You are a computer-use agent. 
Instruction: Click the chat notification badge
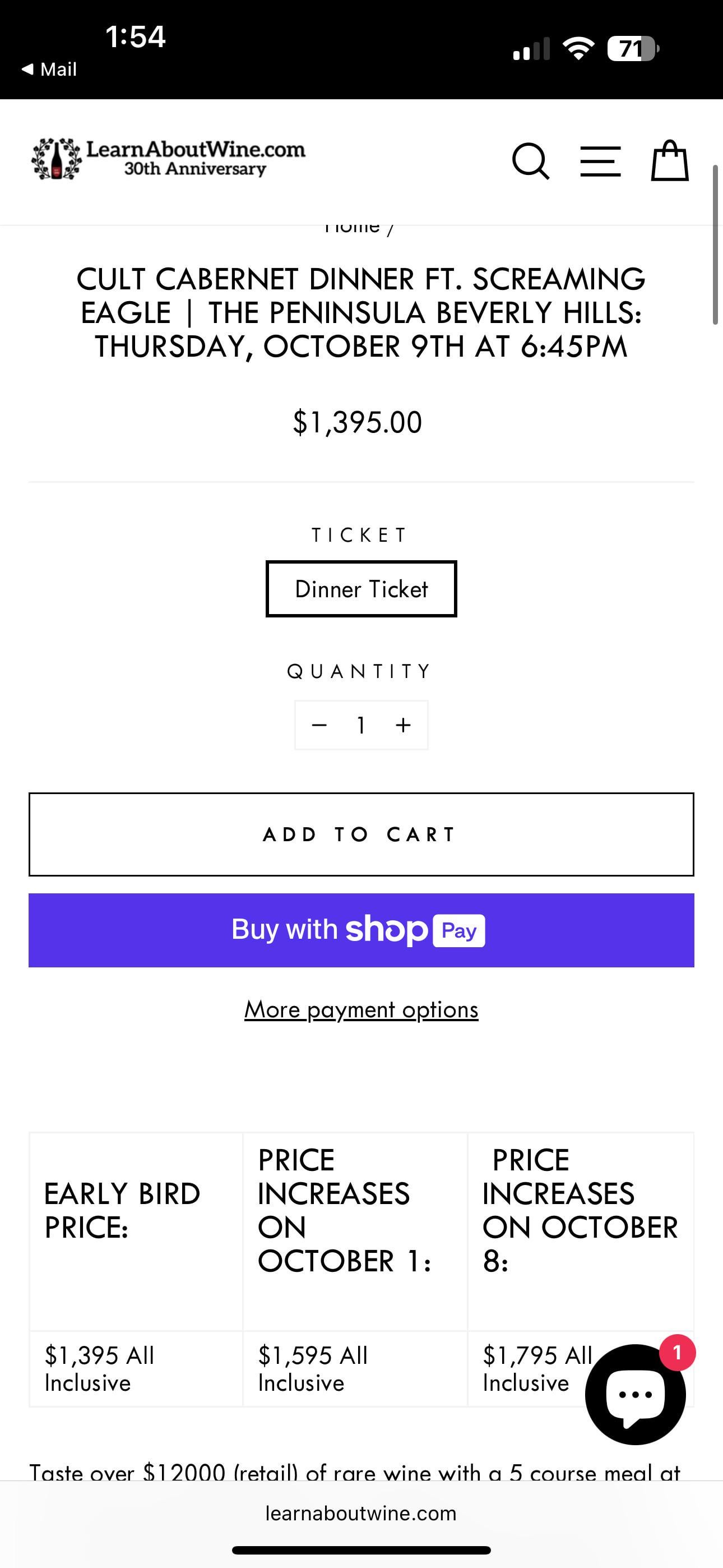point(676,1353)
